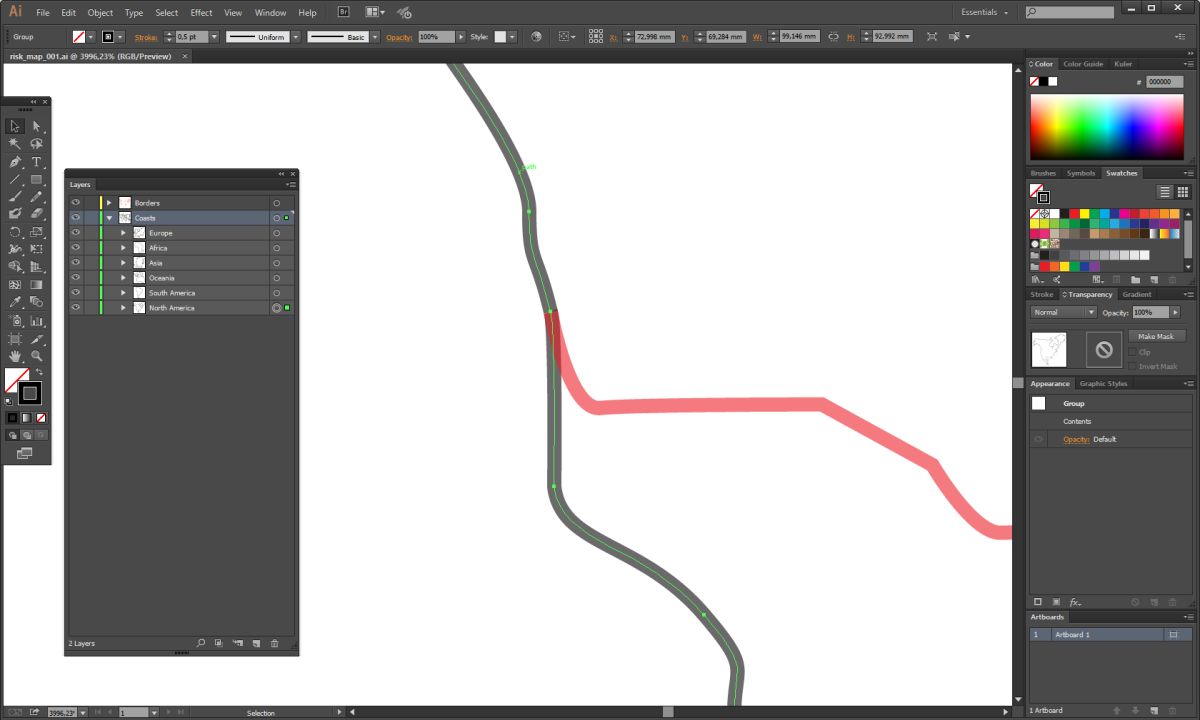This screenshot has width=1200, height=720.
Task: Hide the Europe sublayer
Action: (x=75, y=233)
